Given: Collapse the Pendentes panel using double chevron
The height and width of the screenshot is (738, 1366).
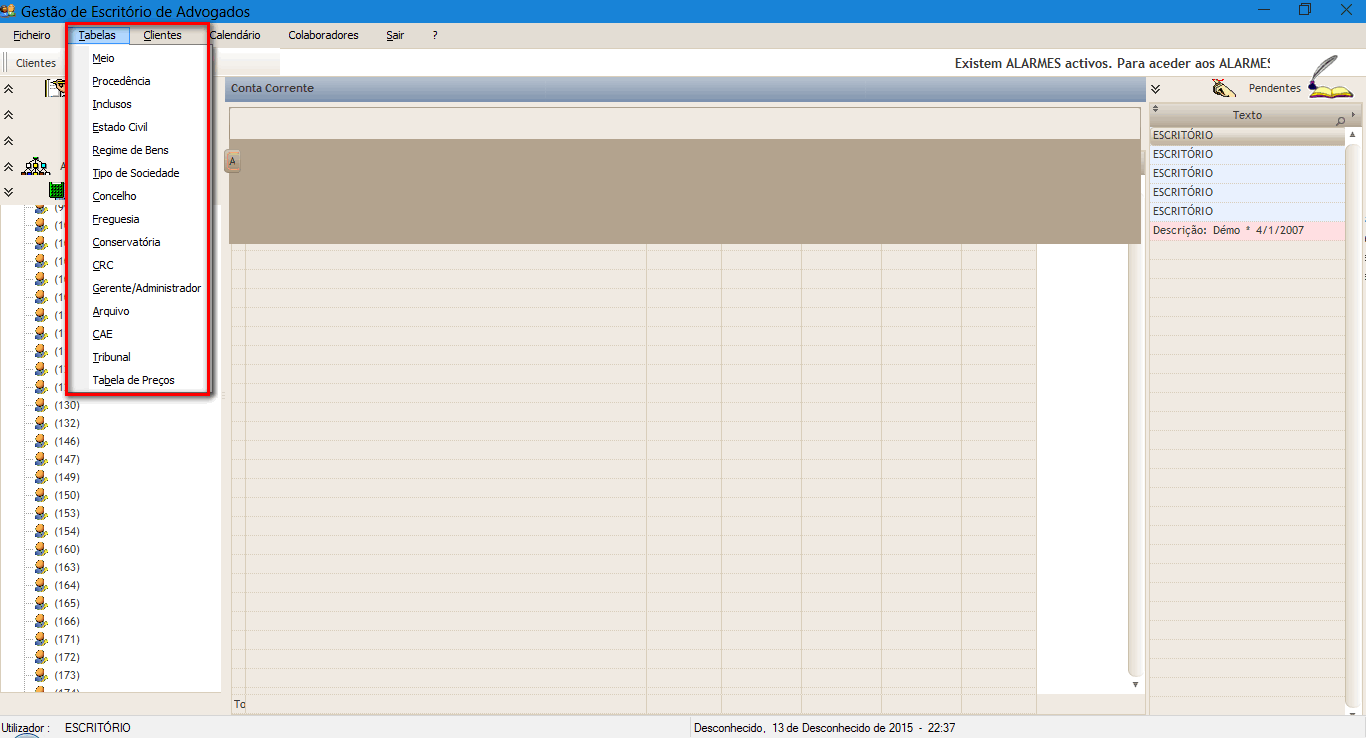Looking at the screenshot, I should click(x=1155, y=89).
